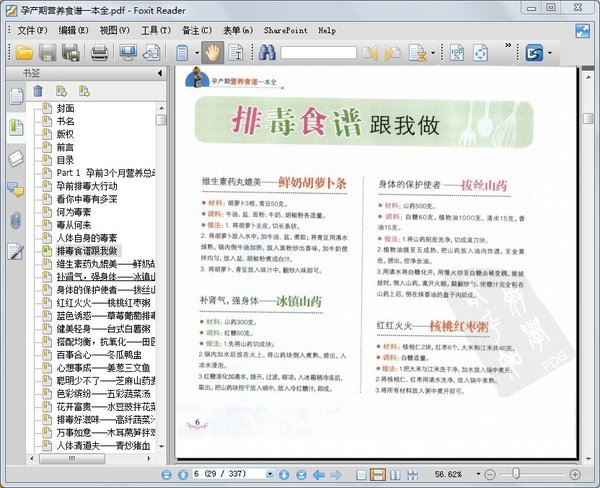Click the page layout document icon
600x488 pixels.
pyautogui.click(x=182, y=53)
